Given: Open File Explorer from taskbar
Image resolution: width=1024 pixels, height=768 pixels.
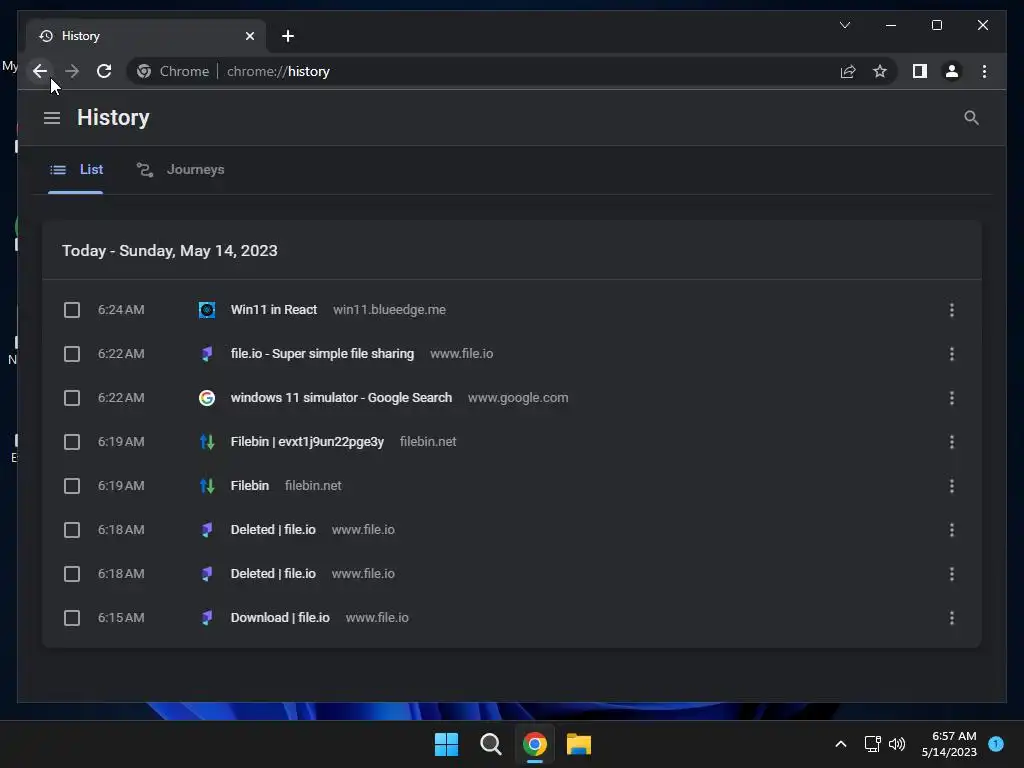Looking at the screenshot, I should pyautogui.click(x=579, y=744).
